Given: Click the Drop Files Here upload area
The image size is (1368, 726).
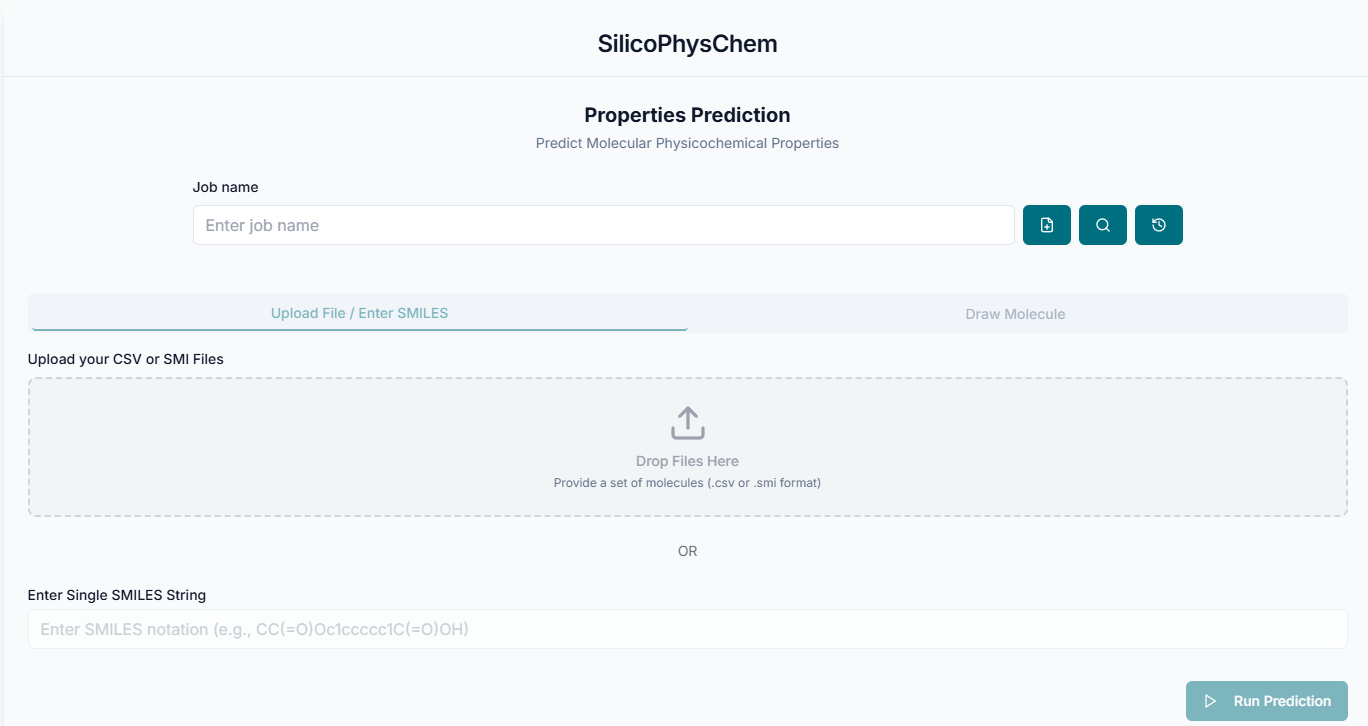Looking at the screenshot, I should point(687,447).
